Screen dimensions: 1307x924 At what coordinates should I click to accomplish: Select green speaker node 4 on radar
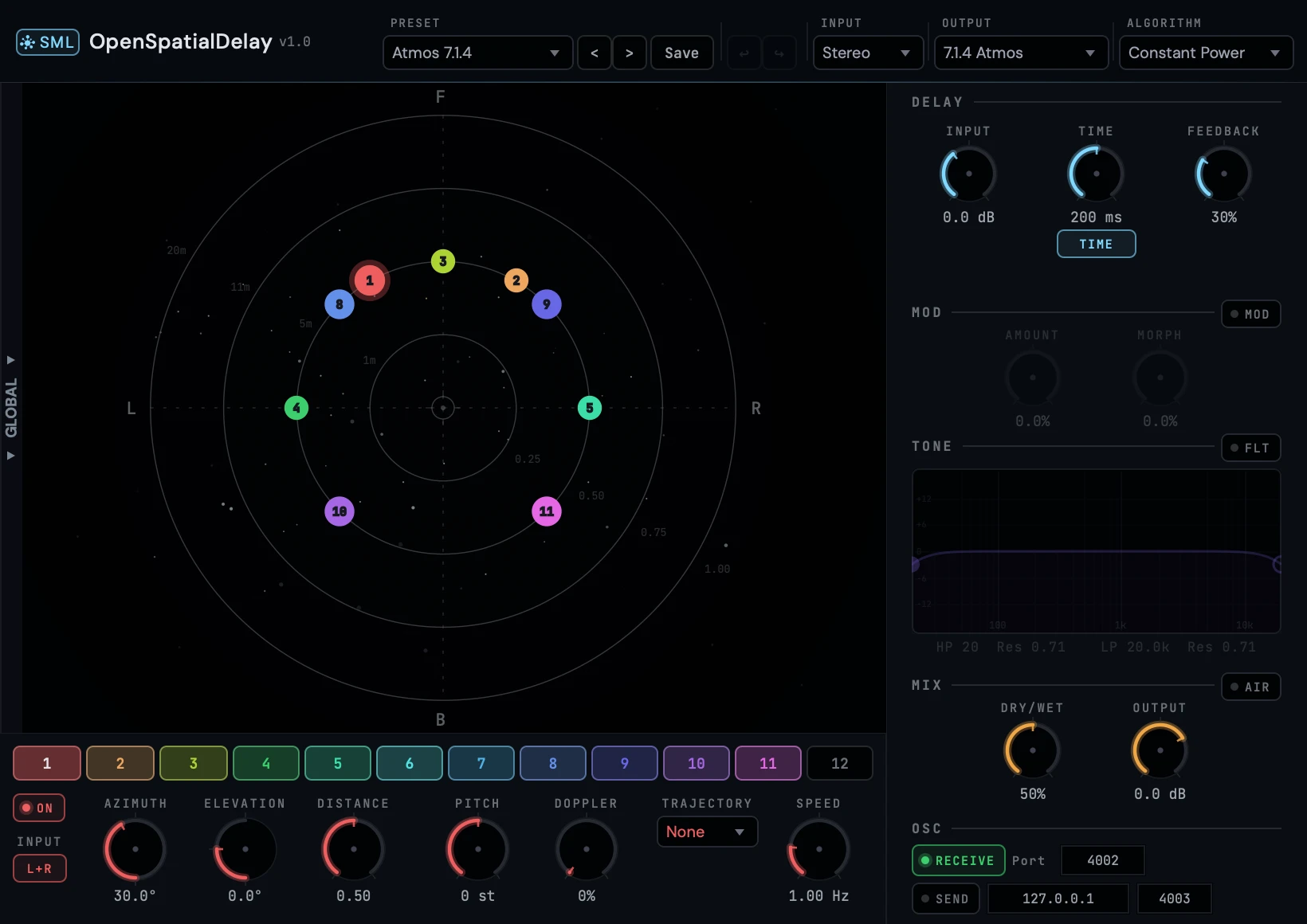pyautogui.click(x=296, y=408)
